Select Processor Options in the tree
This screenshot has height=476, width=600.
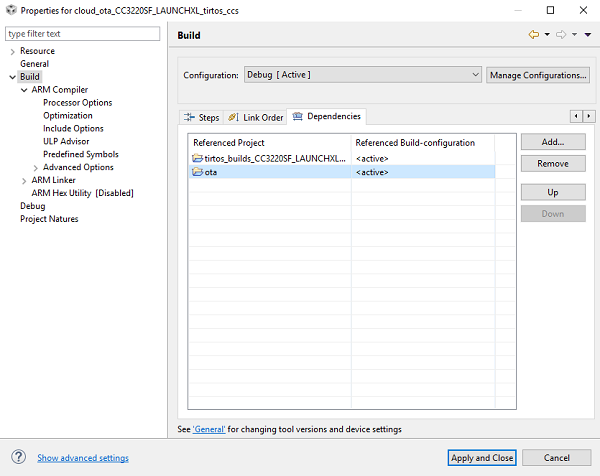[77, 102]
